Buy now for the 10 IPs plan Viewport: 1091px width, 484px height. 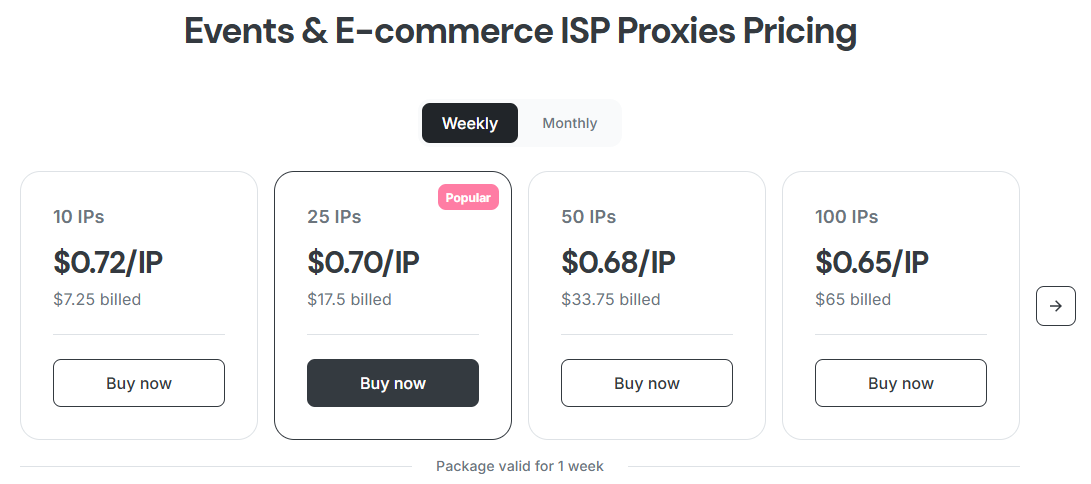(x=139, y=383)
